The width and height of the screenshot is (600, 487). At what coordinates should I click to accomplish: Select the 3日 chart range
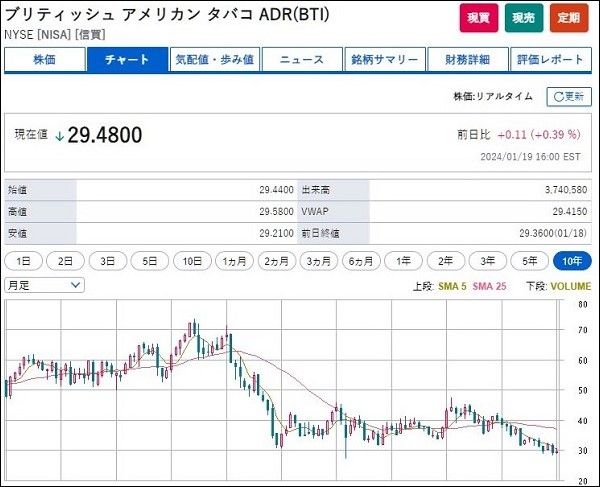pyautogui.click(x=108, y=261)
